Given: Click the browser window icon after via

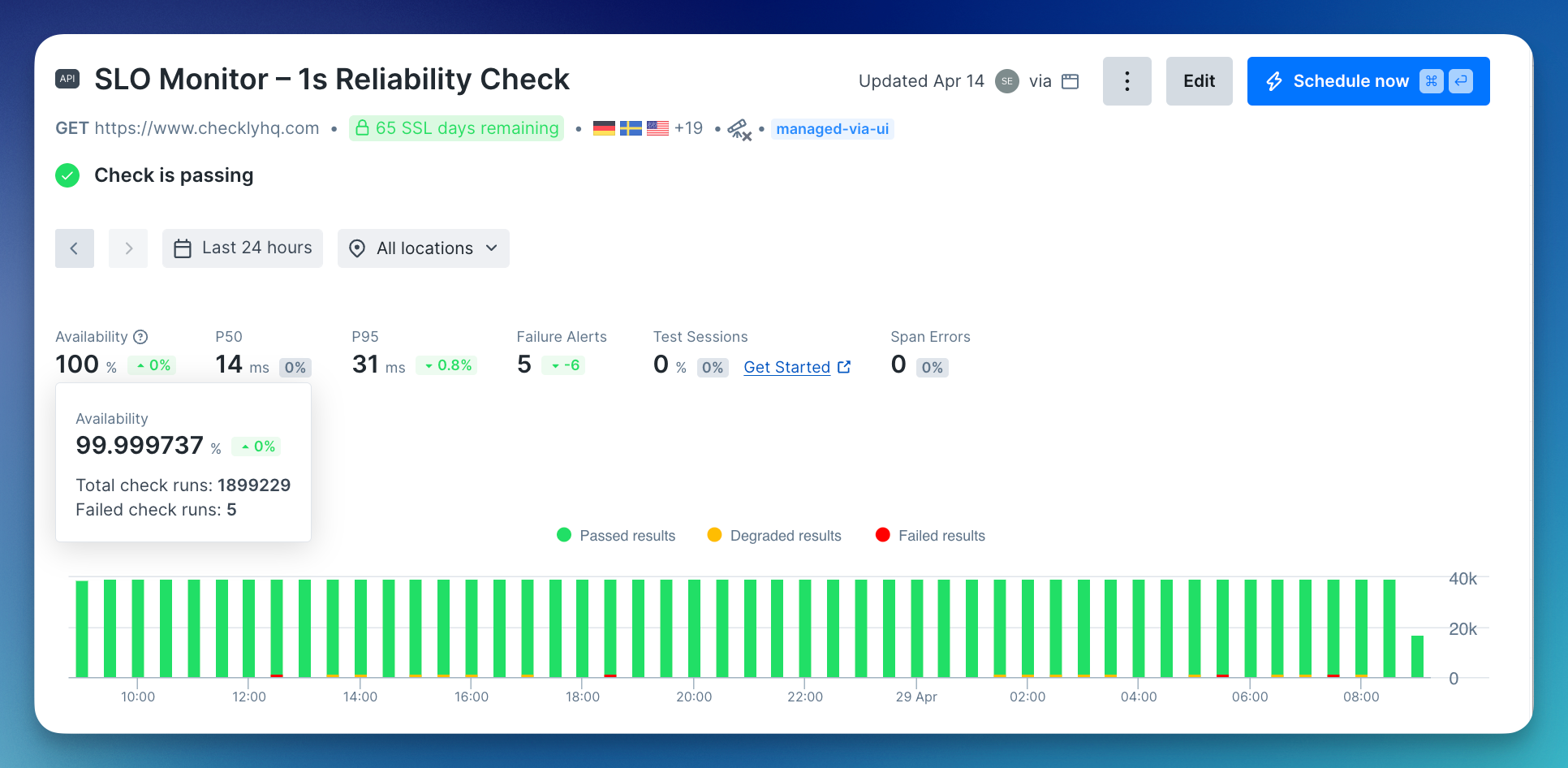Looking at the screenshot, I should click(x=1070, y=81).
